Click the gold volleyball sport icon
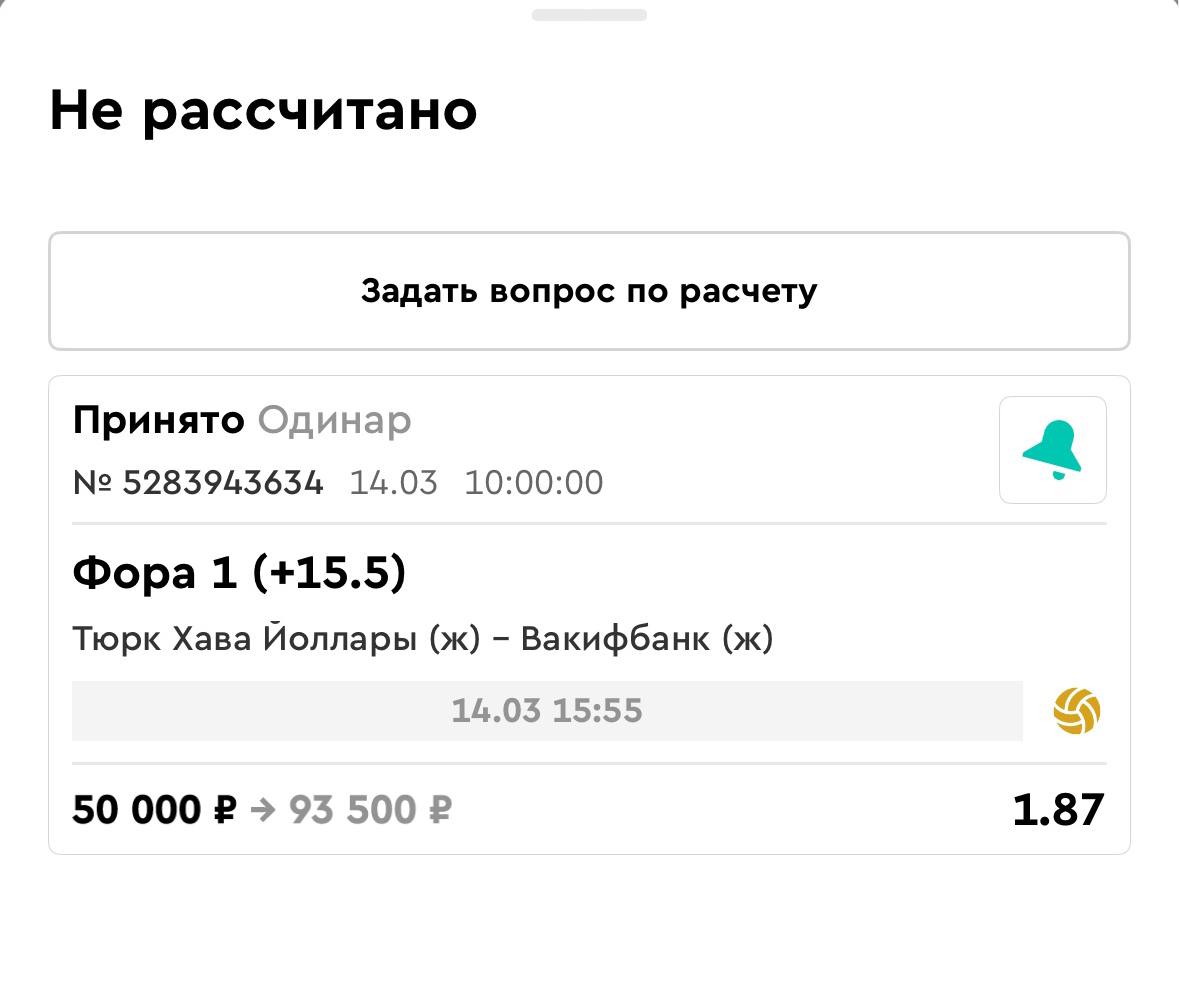 pos(1077,711)
